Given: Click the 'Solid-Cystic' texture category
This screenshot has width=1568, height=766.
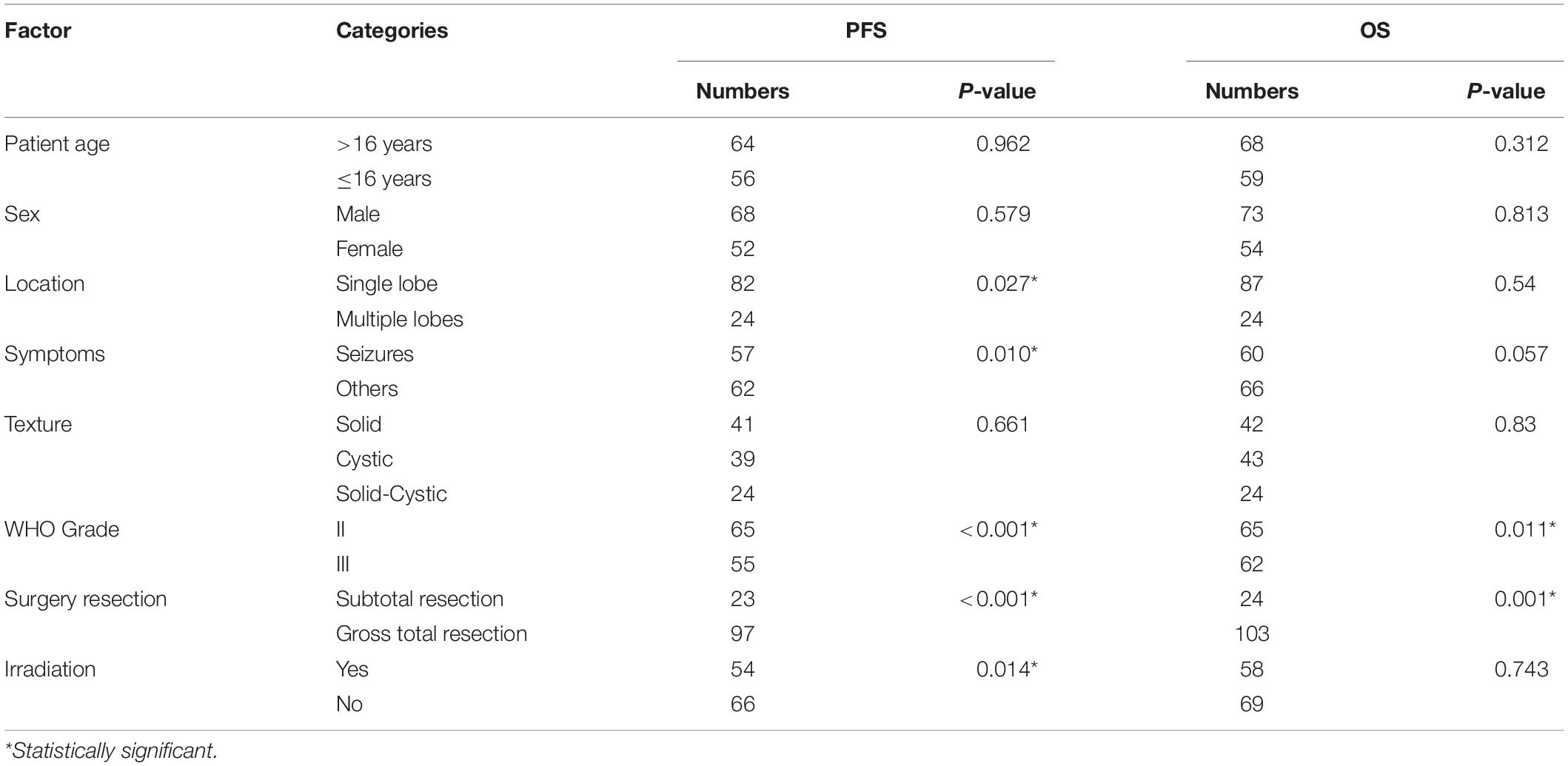Looking at the screenshot, I should 391,494.
